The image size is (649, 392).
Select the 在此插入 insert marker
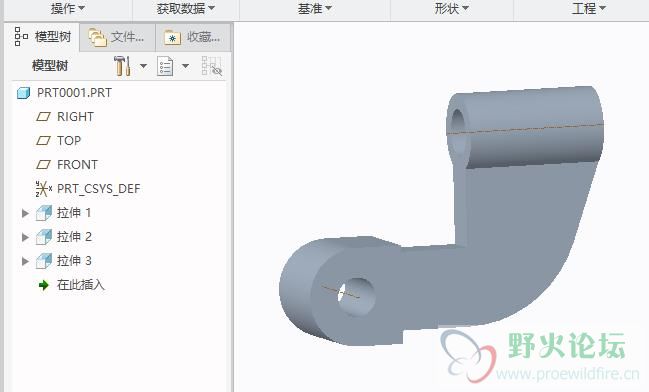tap(81, 285)
